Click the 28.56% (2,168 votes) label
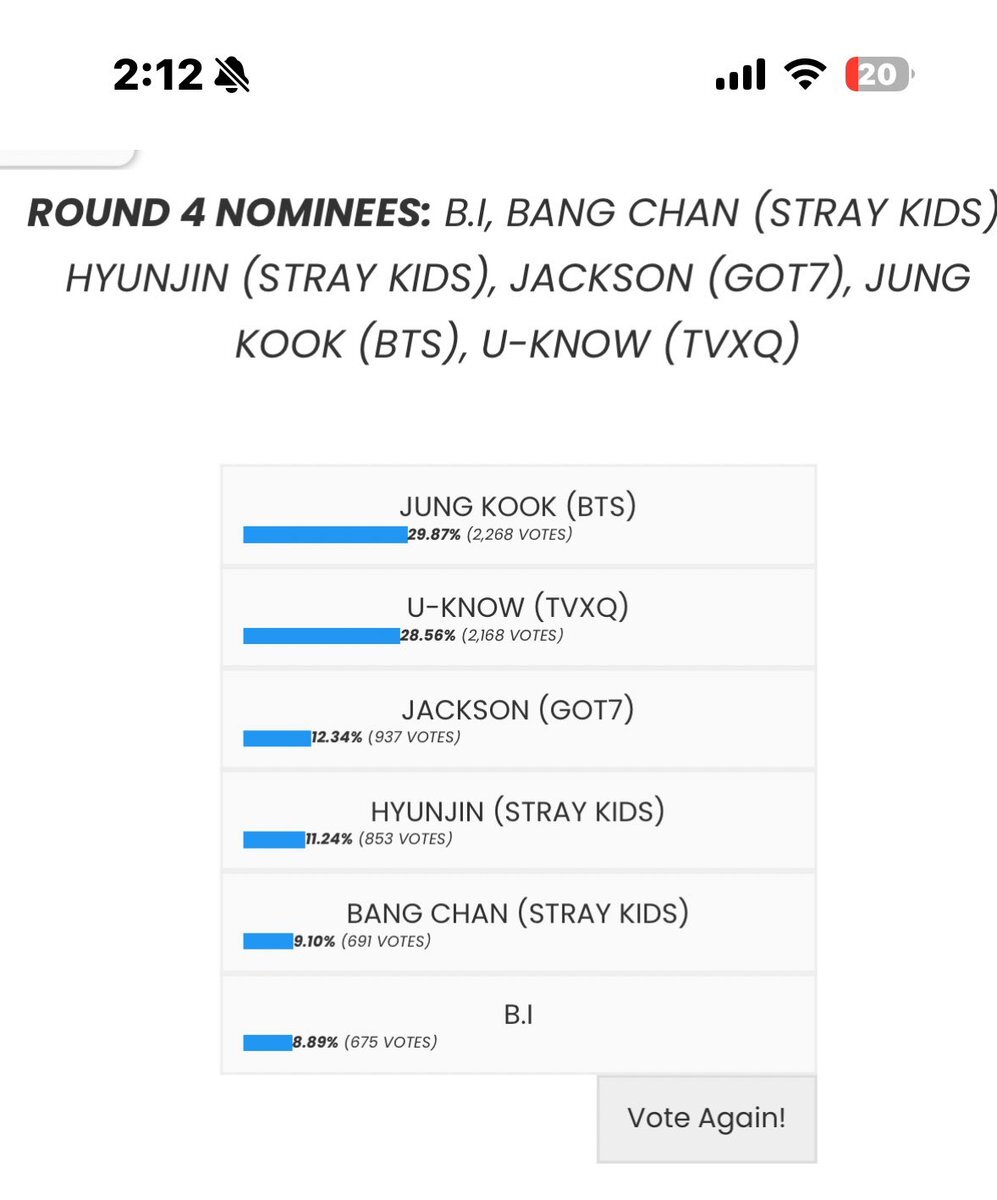Image resolution: width=997 pixels, height=1200 pixels. [482, 636]
